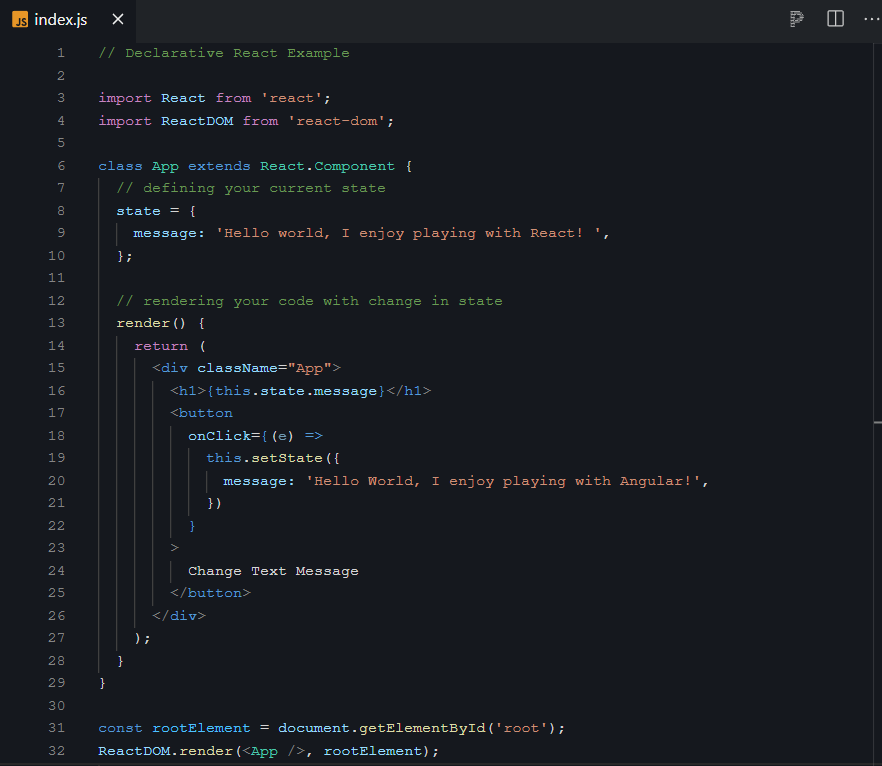
Task: Split the editor using the split icon
Action: (835, 19)
